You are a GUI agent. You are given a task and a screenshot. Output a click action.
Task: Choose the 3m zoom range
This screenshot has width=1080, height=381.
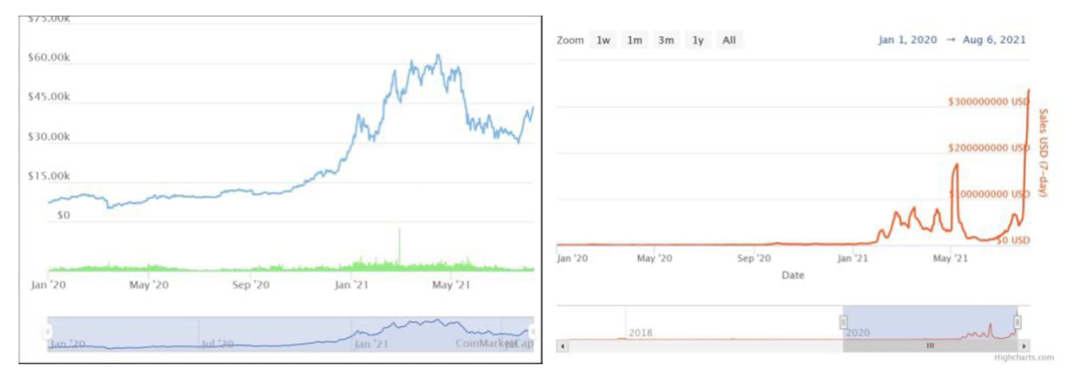665,41
